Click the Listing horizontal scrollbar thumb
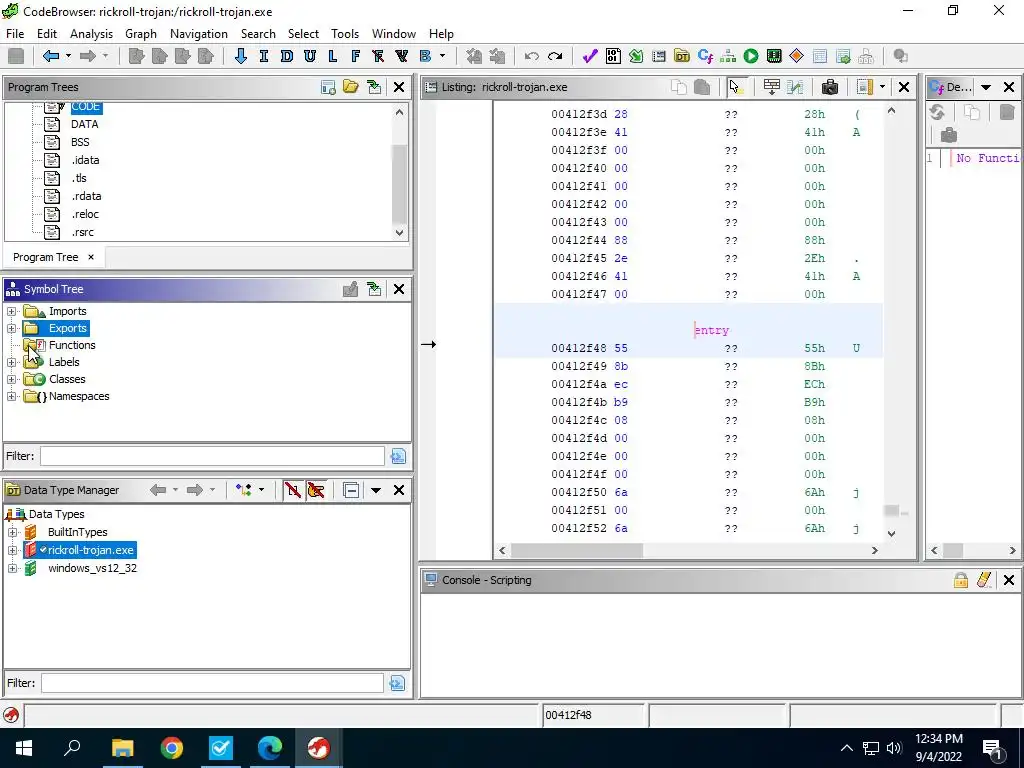The image size is (1024, 768). pos(577,551)
